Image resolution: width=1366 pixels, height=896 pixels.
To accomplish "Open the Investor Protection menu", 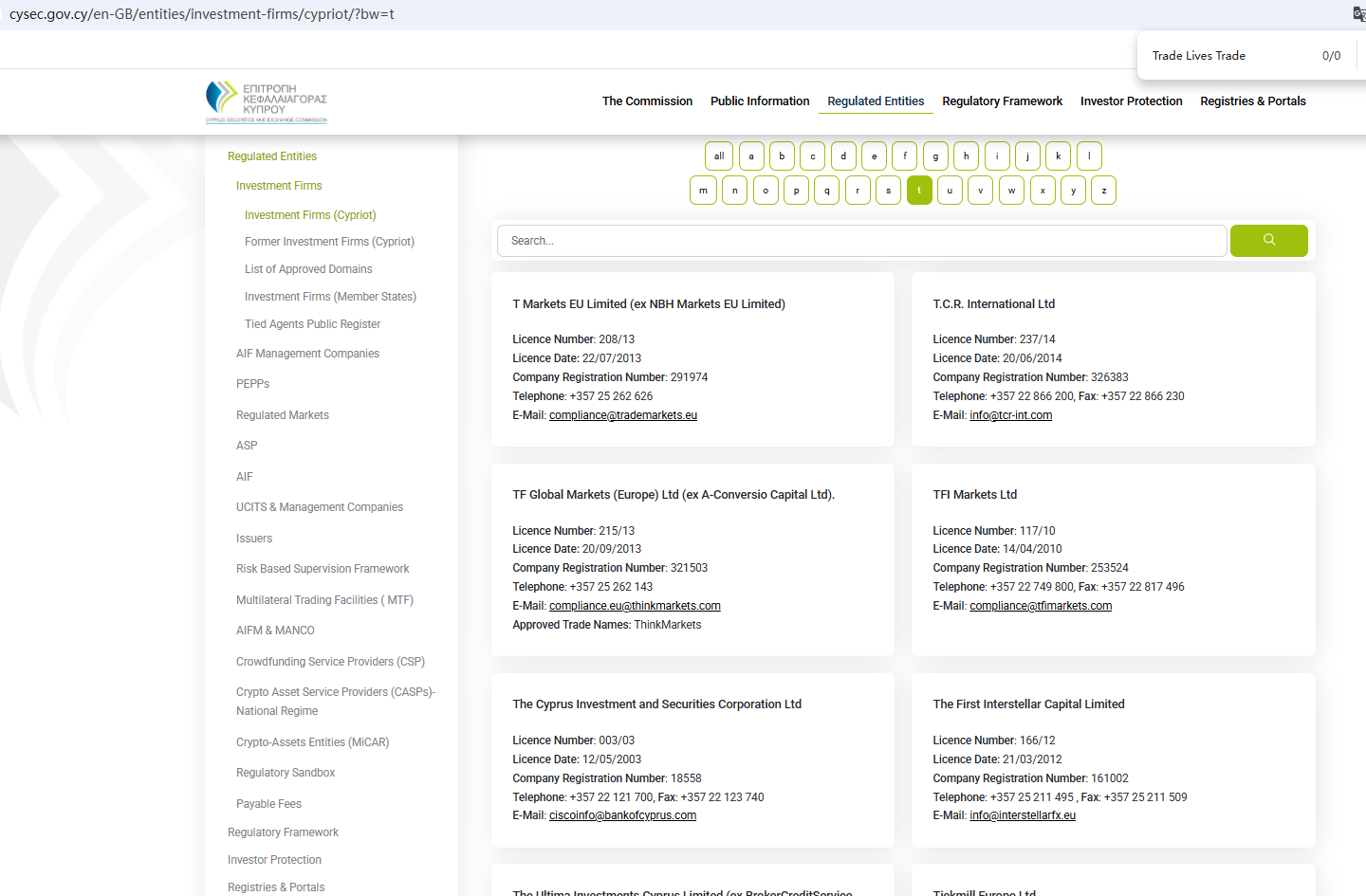I will click(x=1131, y=101).
